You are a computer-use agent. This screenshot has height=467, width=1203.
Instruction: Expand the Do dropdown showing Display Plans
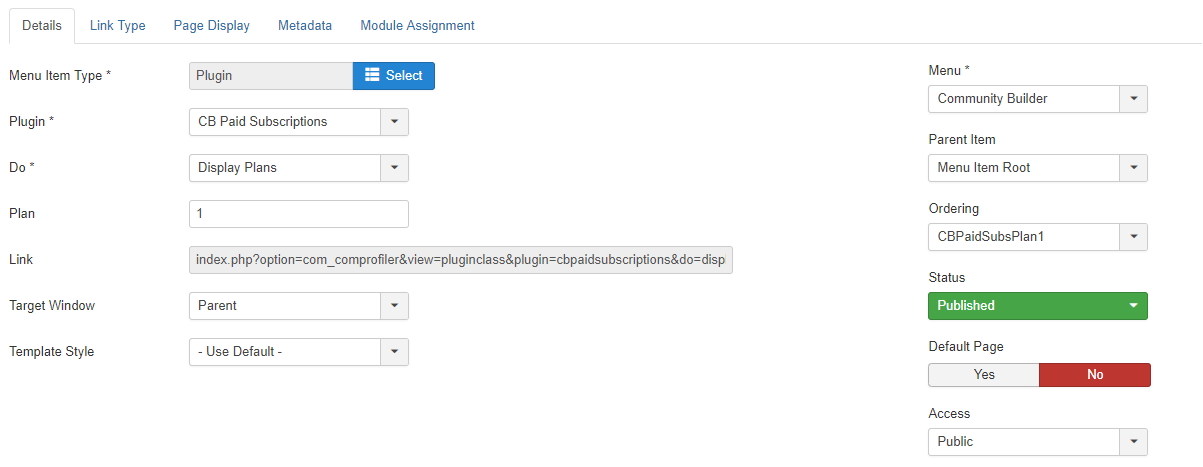point(299,168)
